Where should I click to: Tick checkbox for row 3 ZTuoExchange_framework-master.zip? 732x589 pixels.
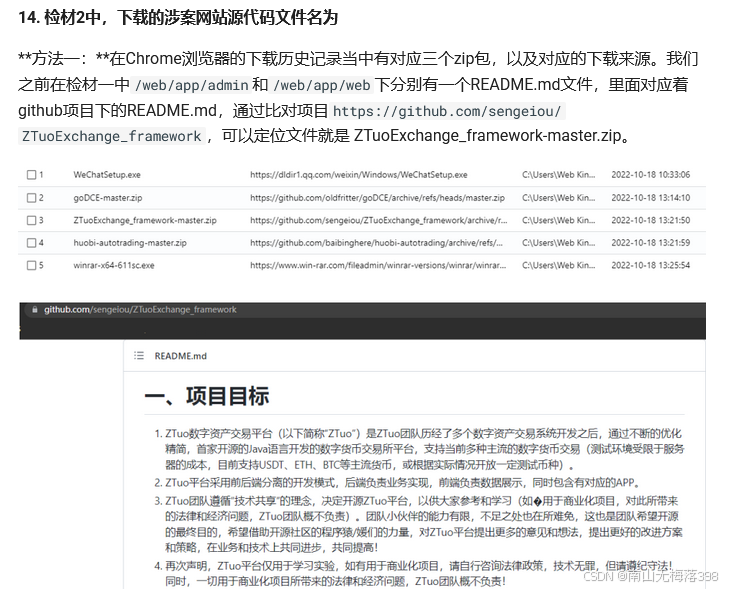[31, 220]
